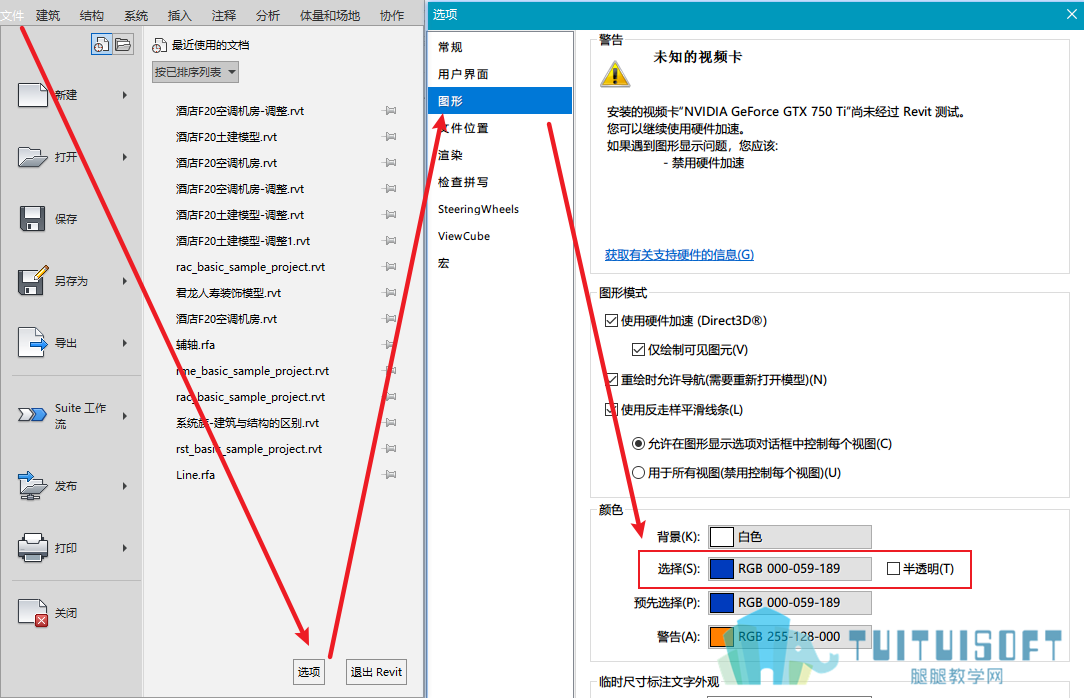Image resolution: width=1084 pixels, height=698 pixels.
Task: Click the New (新建) document icon
Action: 32,95
